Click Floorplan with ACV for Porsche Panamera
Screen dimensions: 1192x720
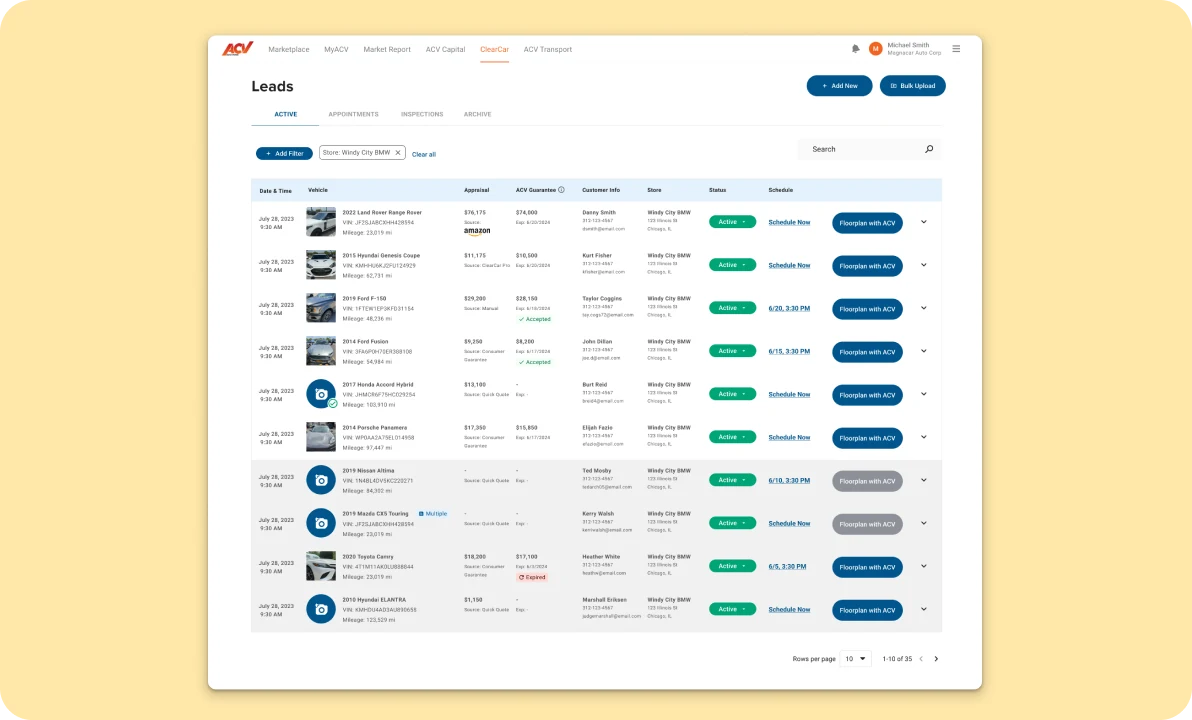[x=867, y=438]
